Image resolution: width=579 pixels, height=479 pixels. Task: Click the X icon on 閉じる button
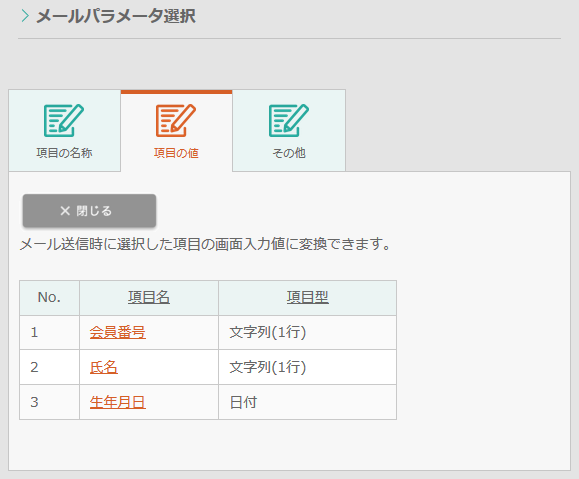(65, 211)
